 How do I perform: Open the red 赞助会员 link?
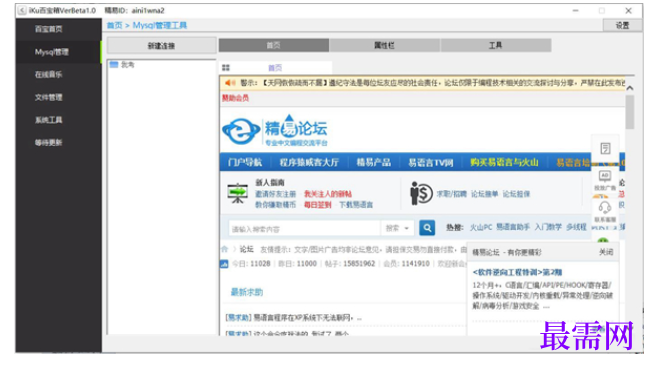pyautogui.click(x=235, y=98)
